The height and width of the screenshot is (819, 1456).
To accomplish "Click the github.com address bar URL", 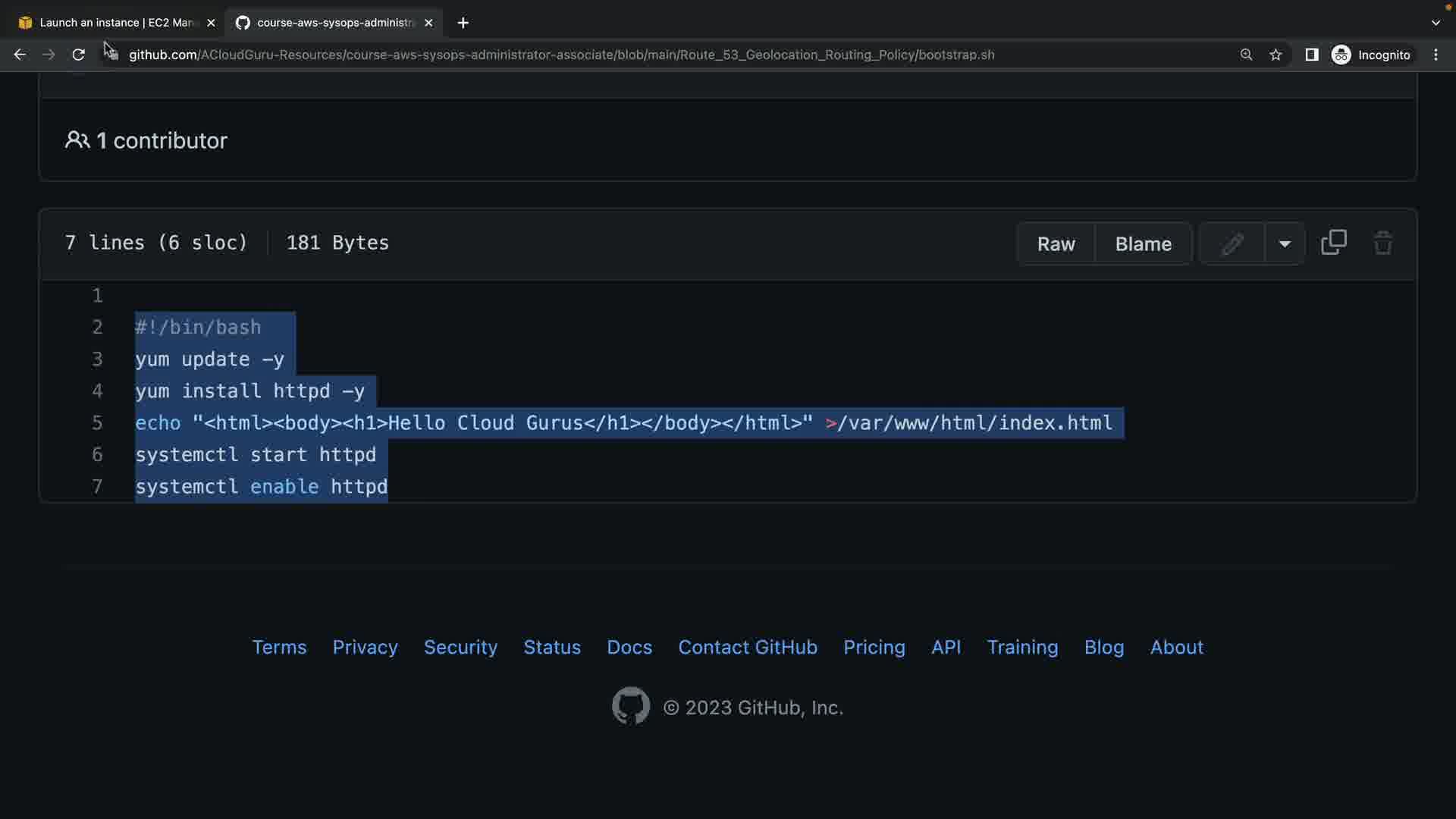I will [561, 55].
